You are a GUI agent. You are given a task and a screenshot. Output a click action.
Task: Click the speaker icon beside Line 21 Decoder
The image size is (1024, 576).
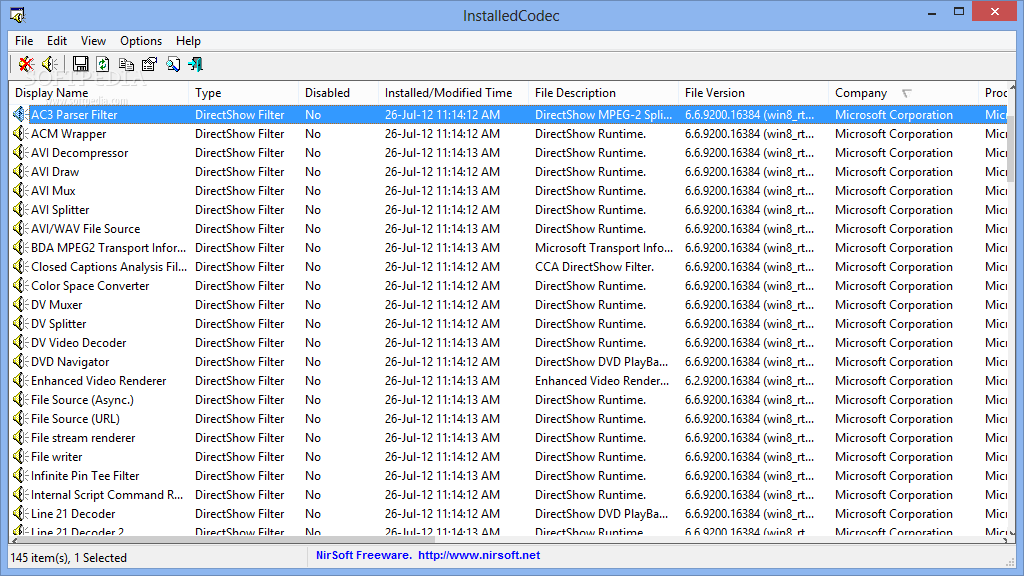[x=20, y=513]
